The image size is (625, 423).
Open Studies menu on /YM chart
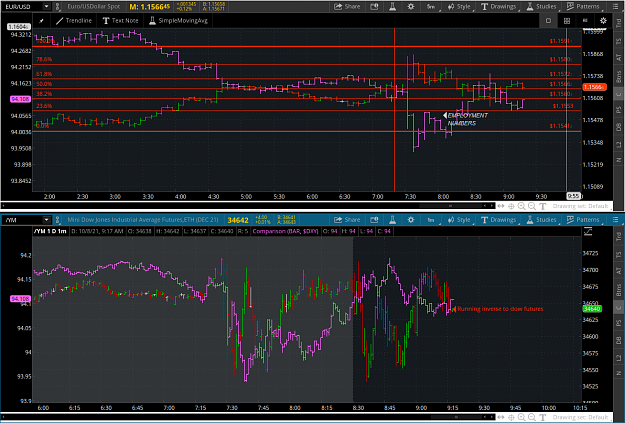click(x=541, y=220)
